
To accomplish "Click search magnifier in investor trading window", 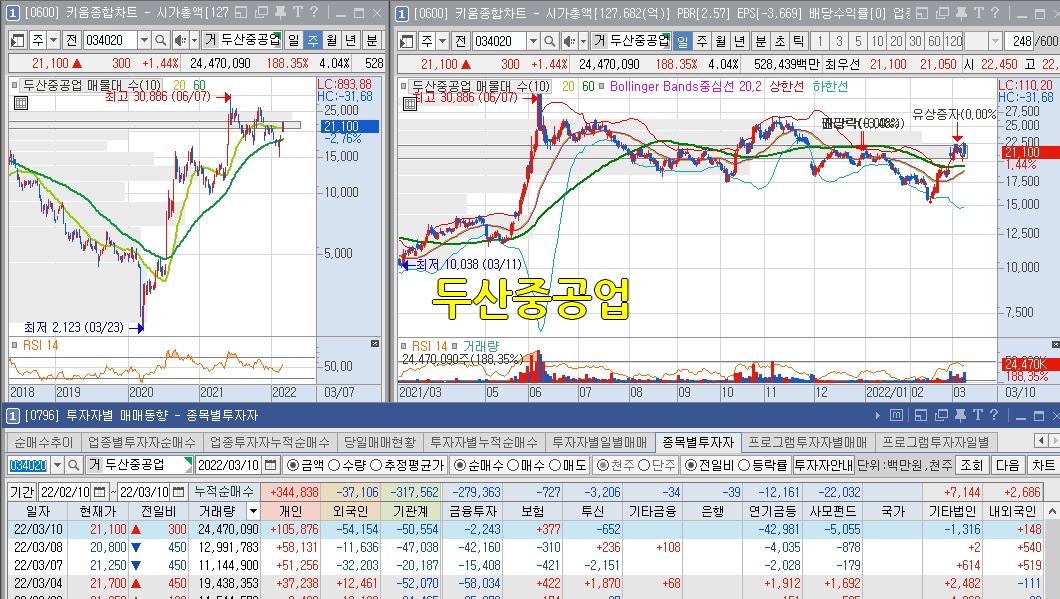I will coord(74,465).
